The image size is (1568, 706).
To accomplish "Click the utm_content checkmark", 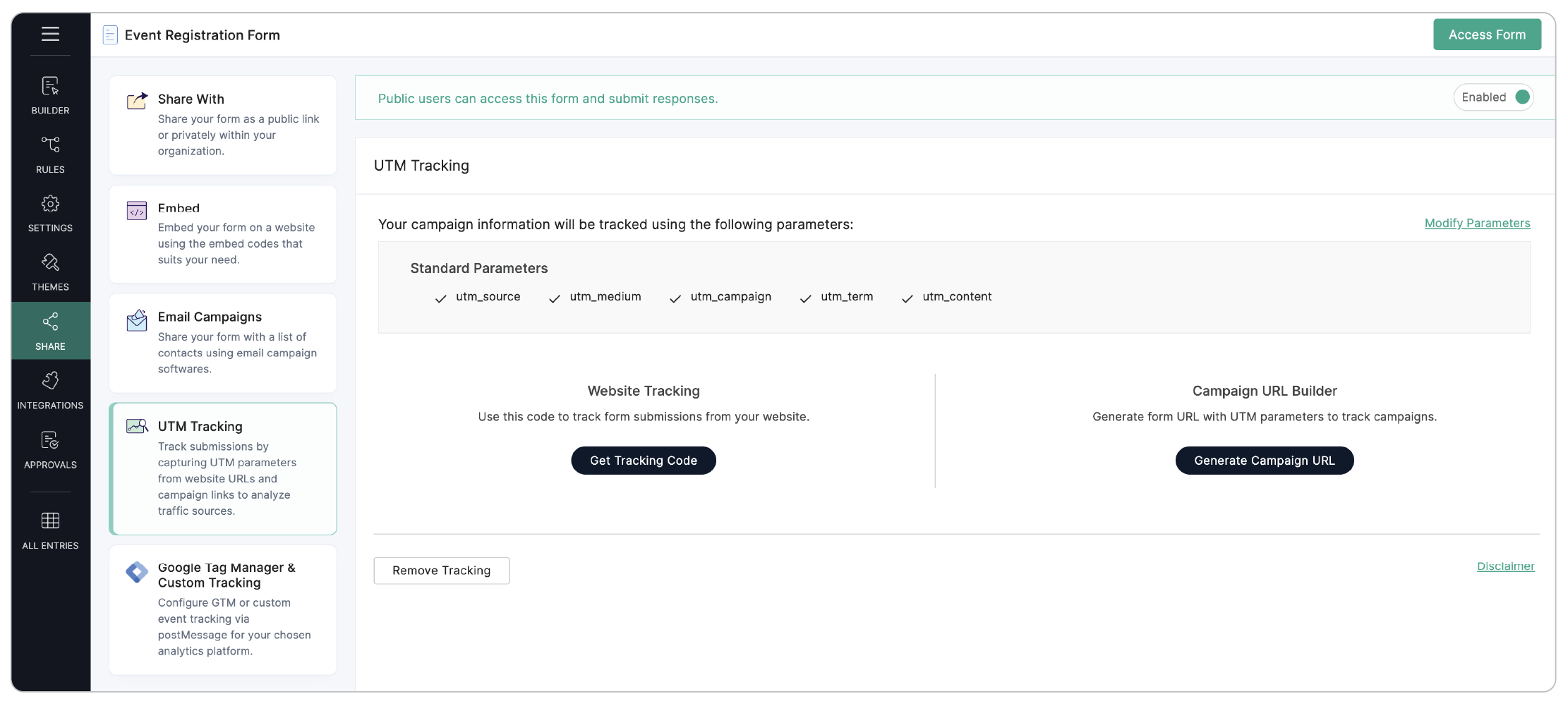I will [x=907, y=299].
